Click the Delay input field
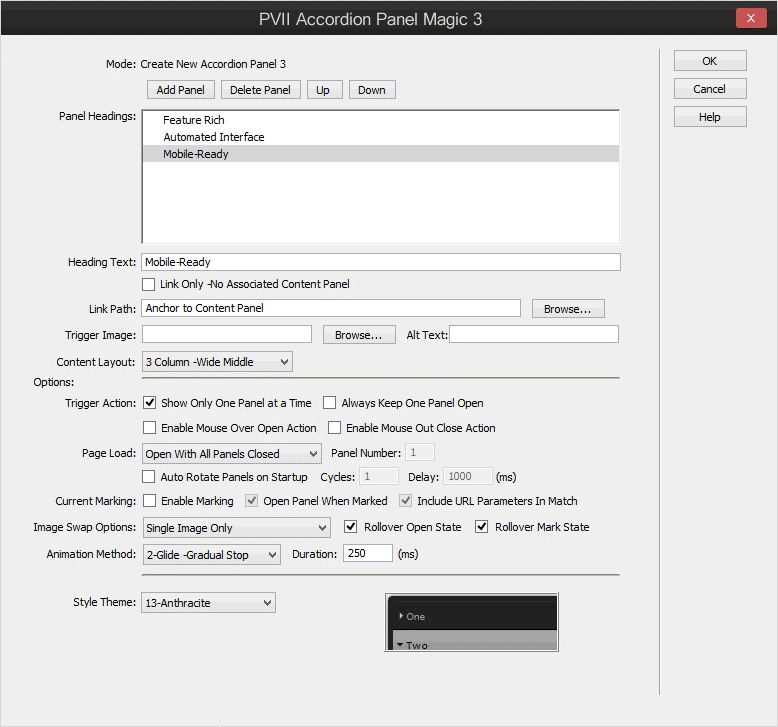This screenshot has height=727, width=778. tap(467, 476)
